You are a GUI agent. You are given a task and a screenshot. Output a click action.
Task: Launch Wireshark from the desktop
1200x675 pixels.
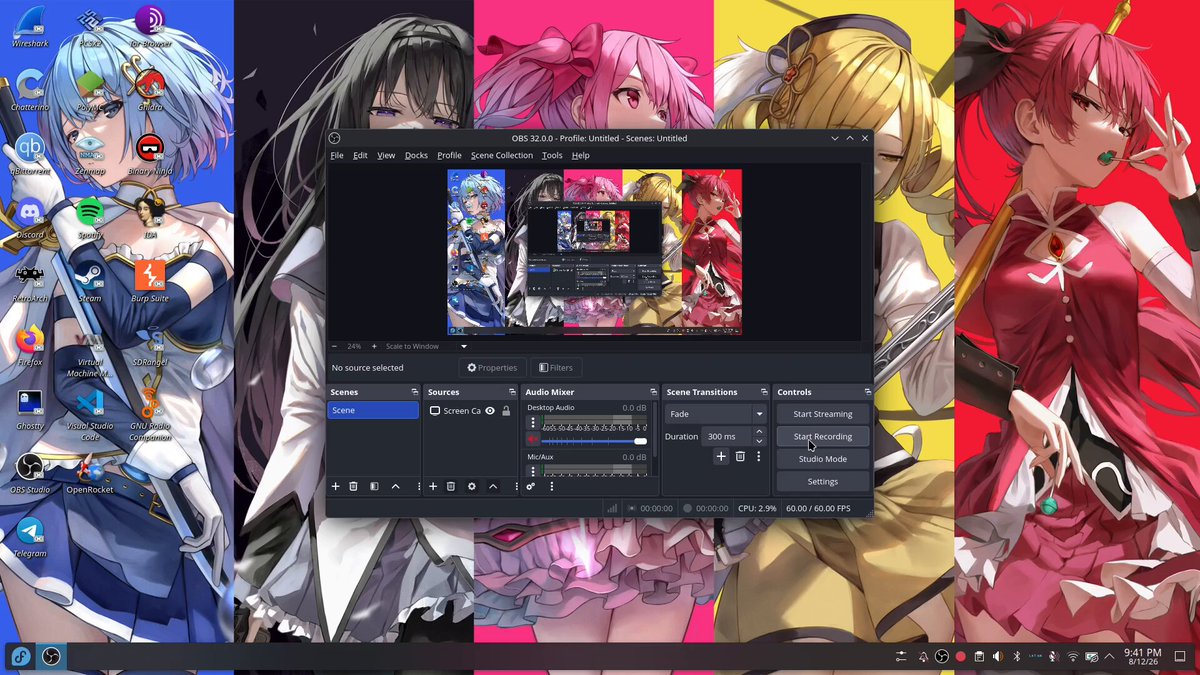pyautogui.click(x=30, y=27)
